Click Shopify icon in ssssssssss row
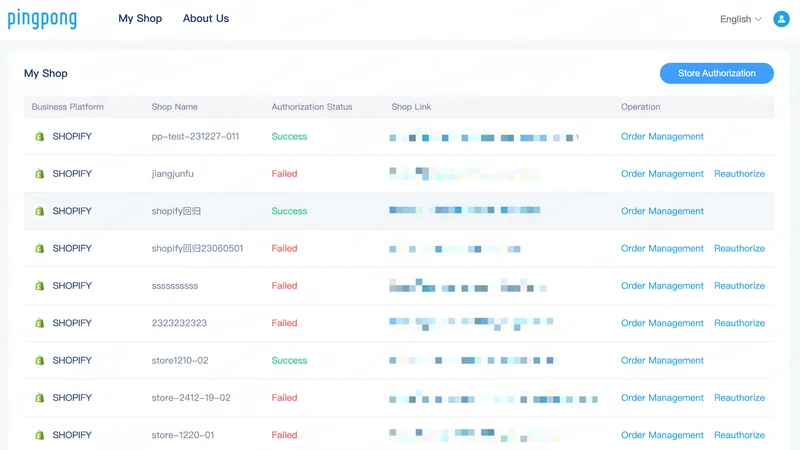 tap(39, 286)
